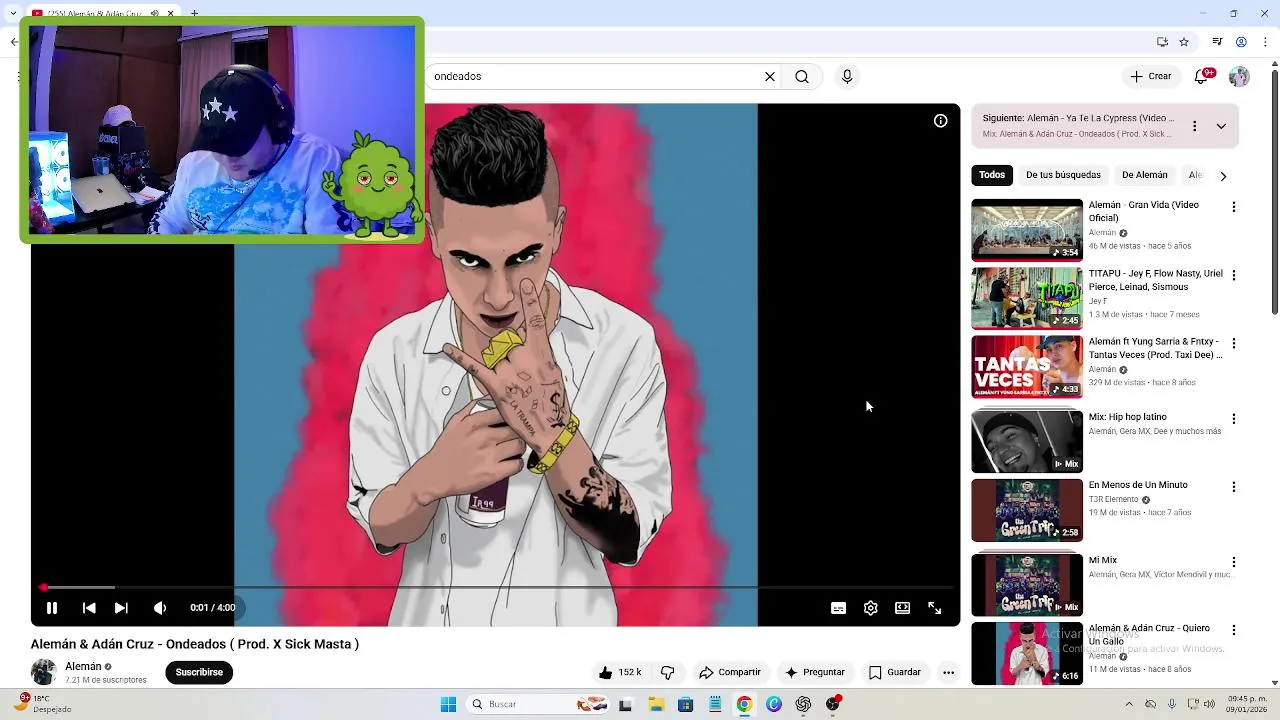Select the De Alemán chip
Screen dimensions: 1280x720
pos(1144,175)
